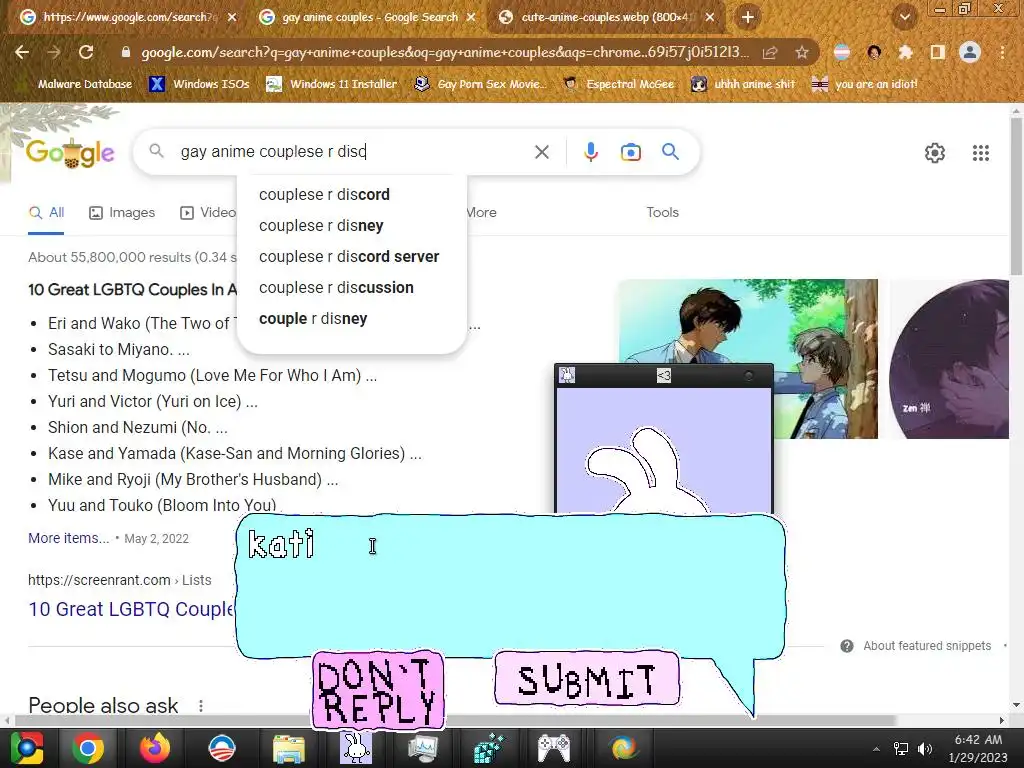Open the Espectral McGee bookmark
This screenshot has width=1024, height=768.
tap(618, 84)
